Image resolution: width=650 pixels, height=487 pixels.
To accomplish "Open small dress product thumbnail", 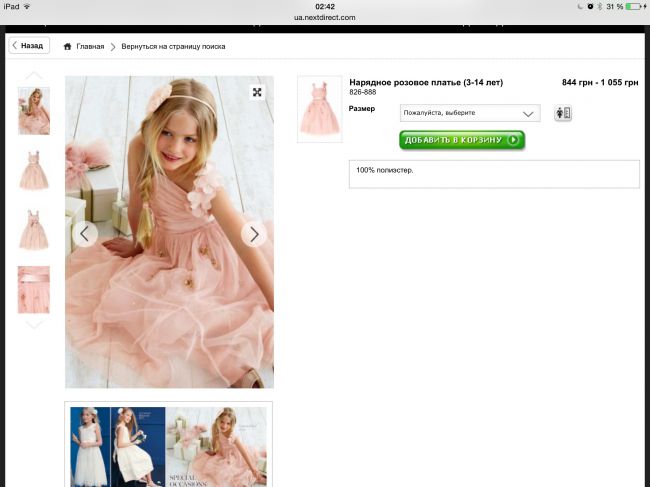I will (320, 109).
